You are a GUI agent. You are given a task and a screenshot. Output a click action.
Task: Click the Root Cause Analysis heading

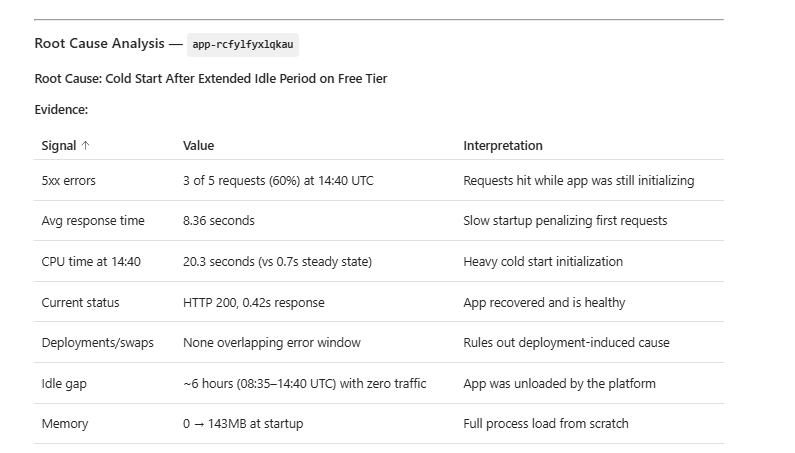tap(100, 44)
